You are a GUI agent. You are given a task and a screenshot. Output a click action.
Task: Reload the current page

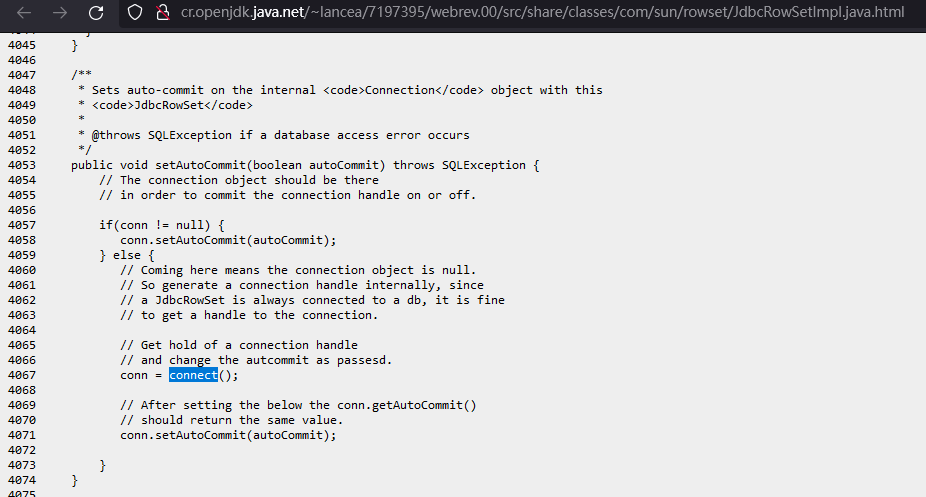(96, 14)
